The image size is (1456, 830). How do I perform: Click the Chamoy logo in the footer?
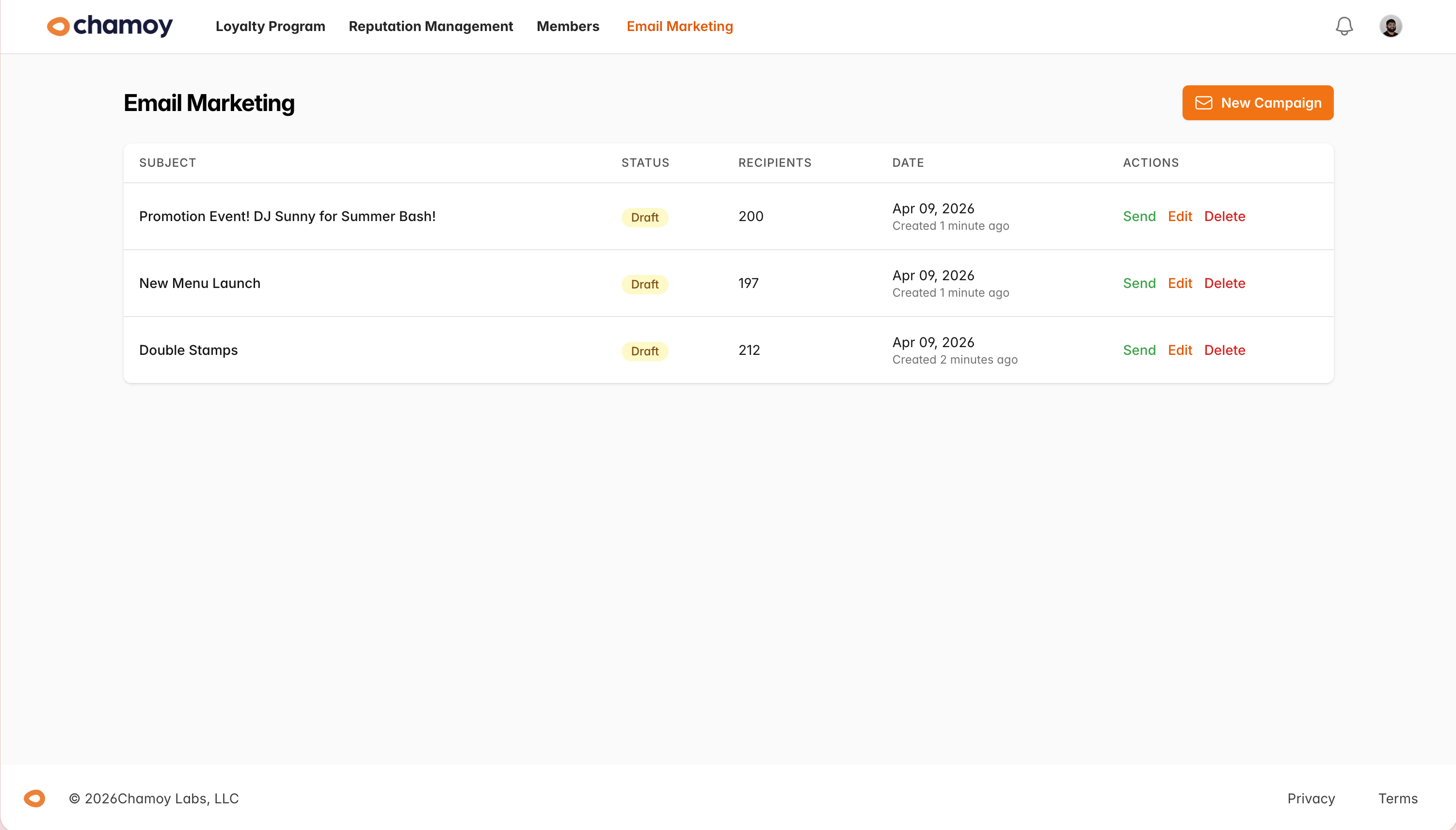coord(34,798)
